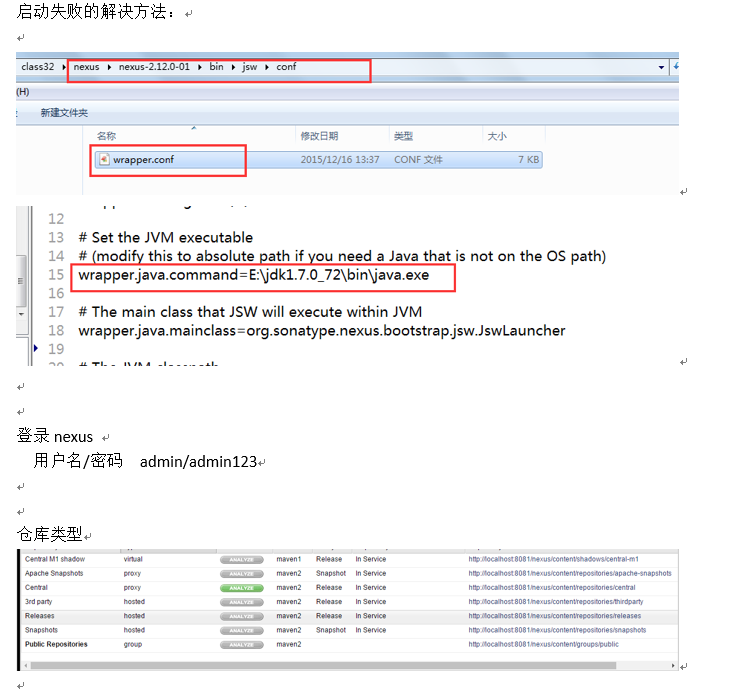Screen dimensions: 754x689
Task: Click ANALYZE button for 3rd party
Action: click(241, 602)
